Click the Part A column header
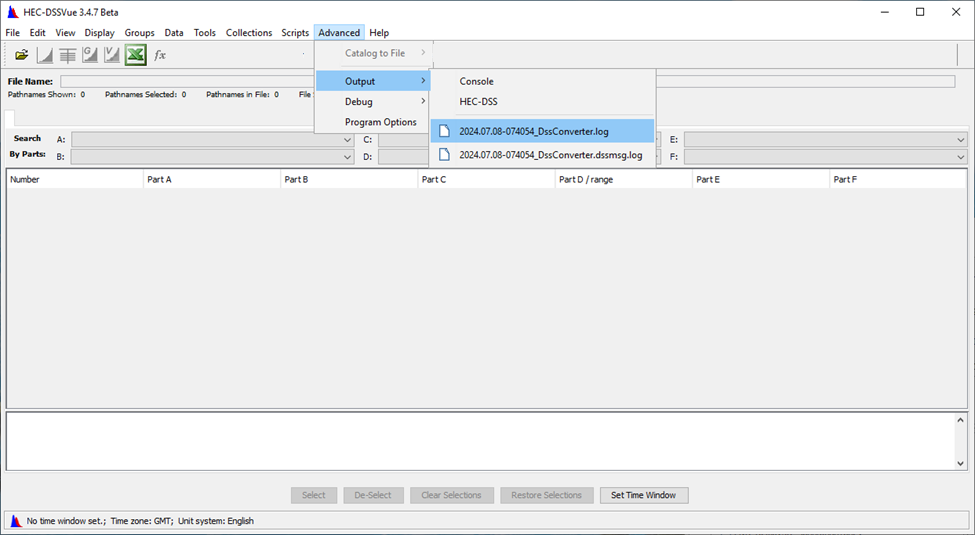This screenshot has width=975, height=535. point(212,179)
